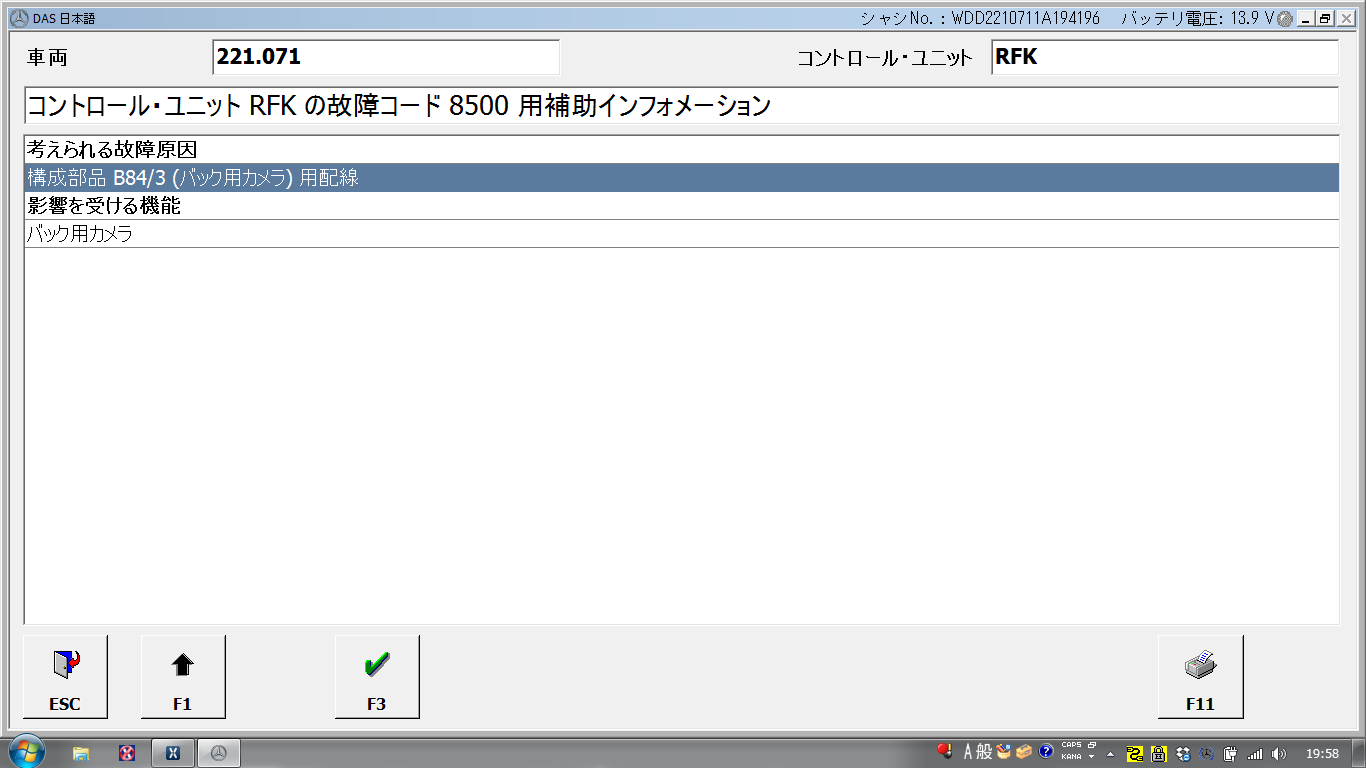Screen dimensions: 1366x768
Task: Open the network signal tray icon
Action: pyautogui.click(x=1255, y=753)
